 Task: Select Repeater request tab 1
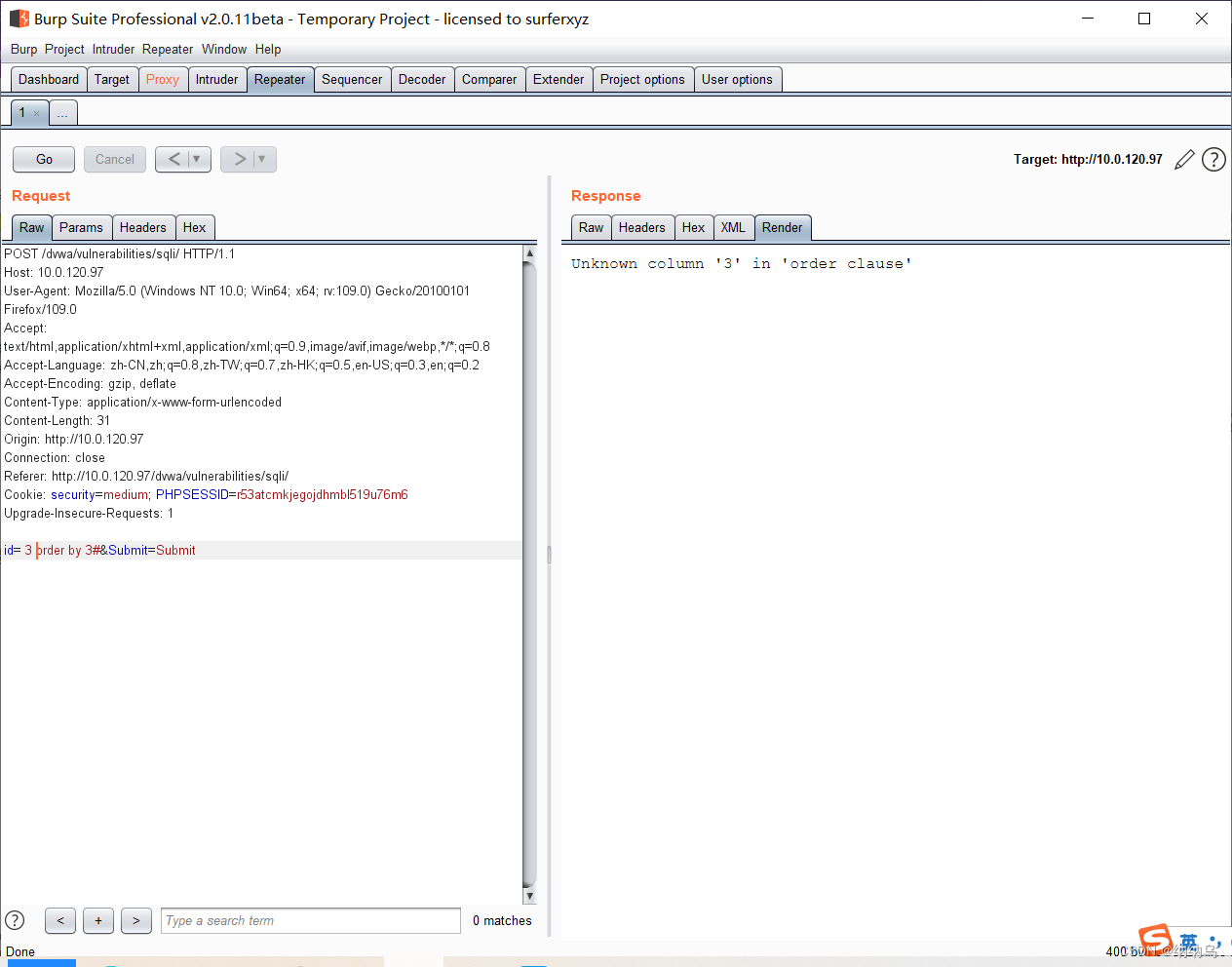pos(22,113)
